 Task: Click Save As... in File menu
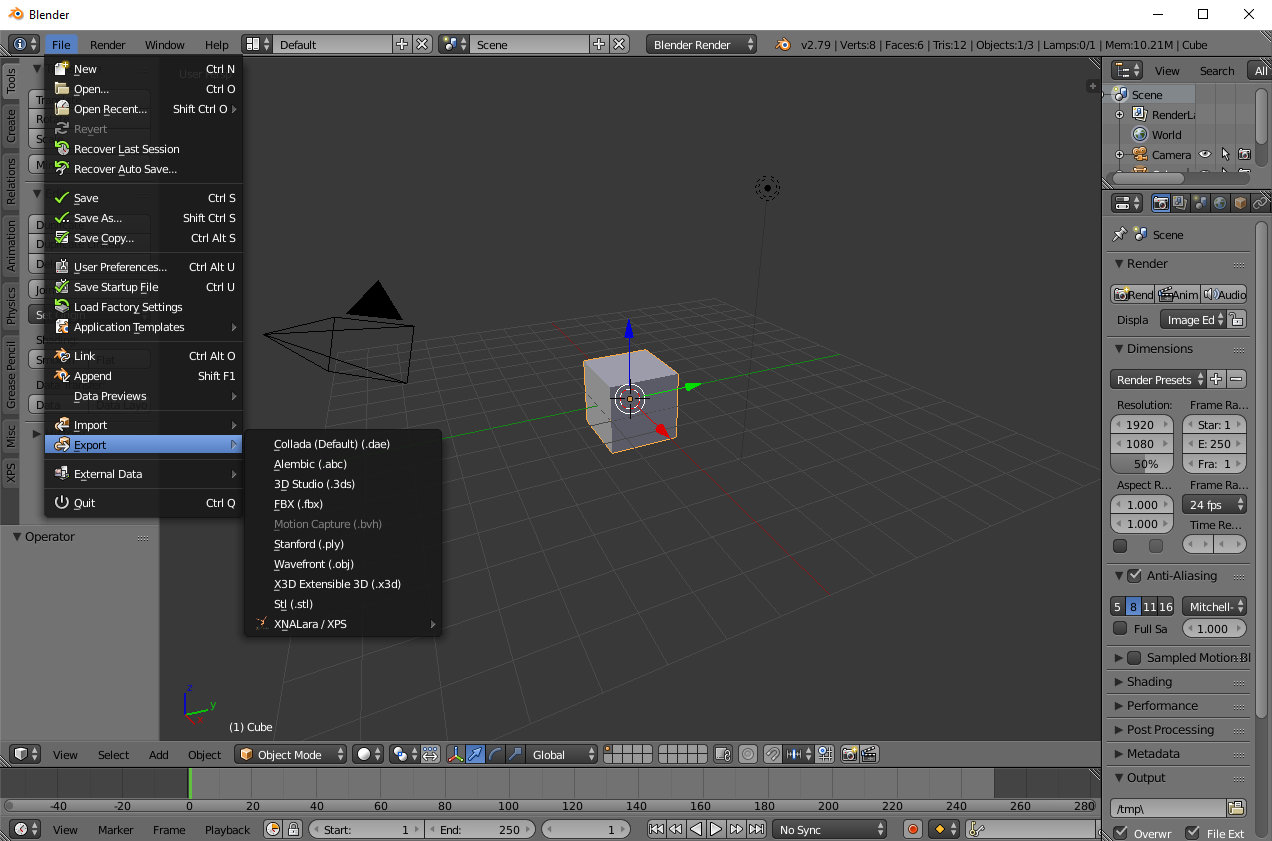[144, 218]
